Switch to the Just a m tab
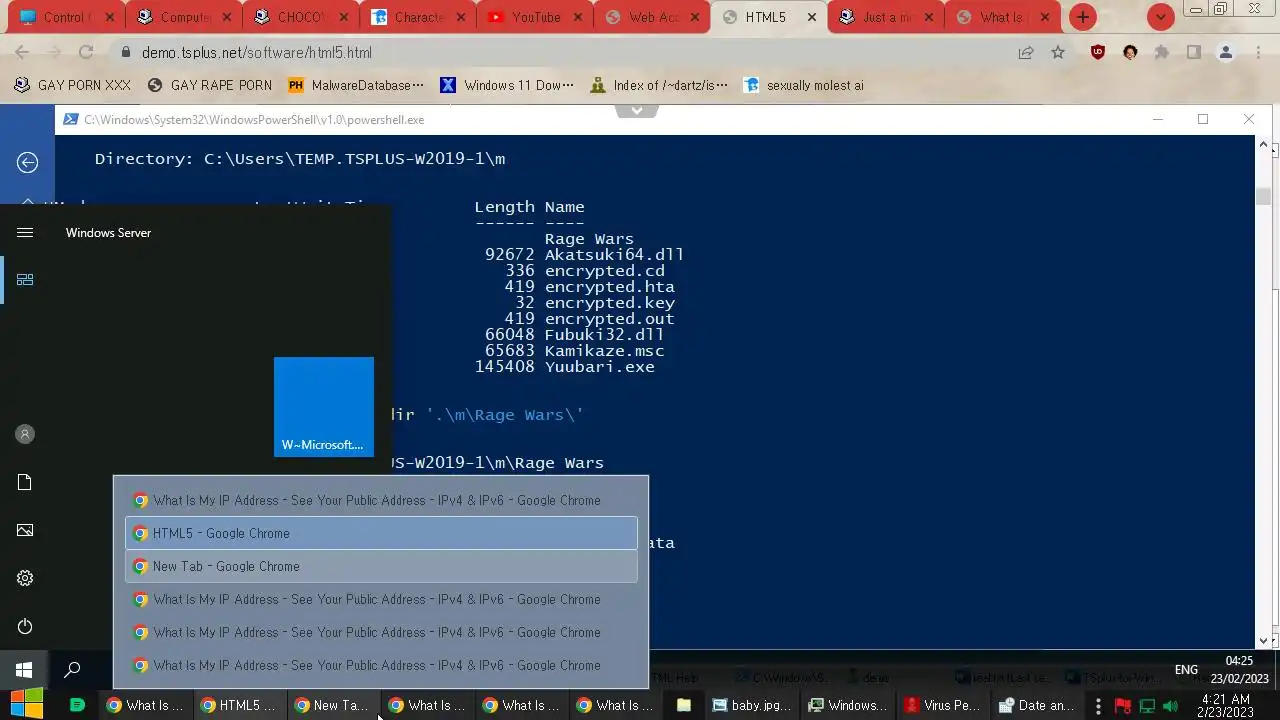This screenshot has height=720, width=1280. [x=887, y=17]
